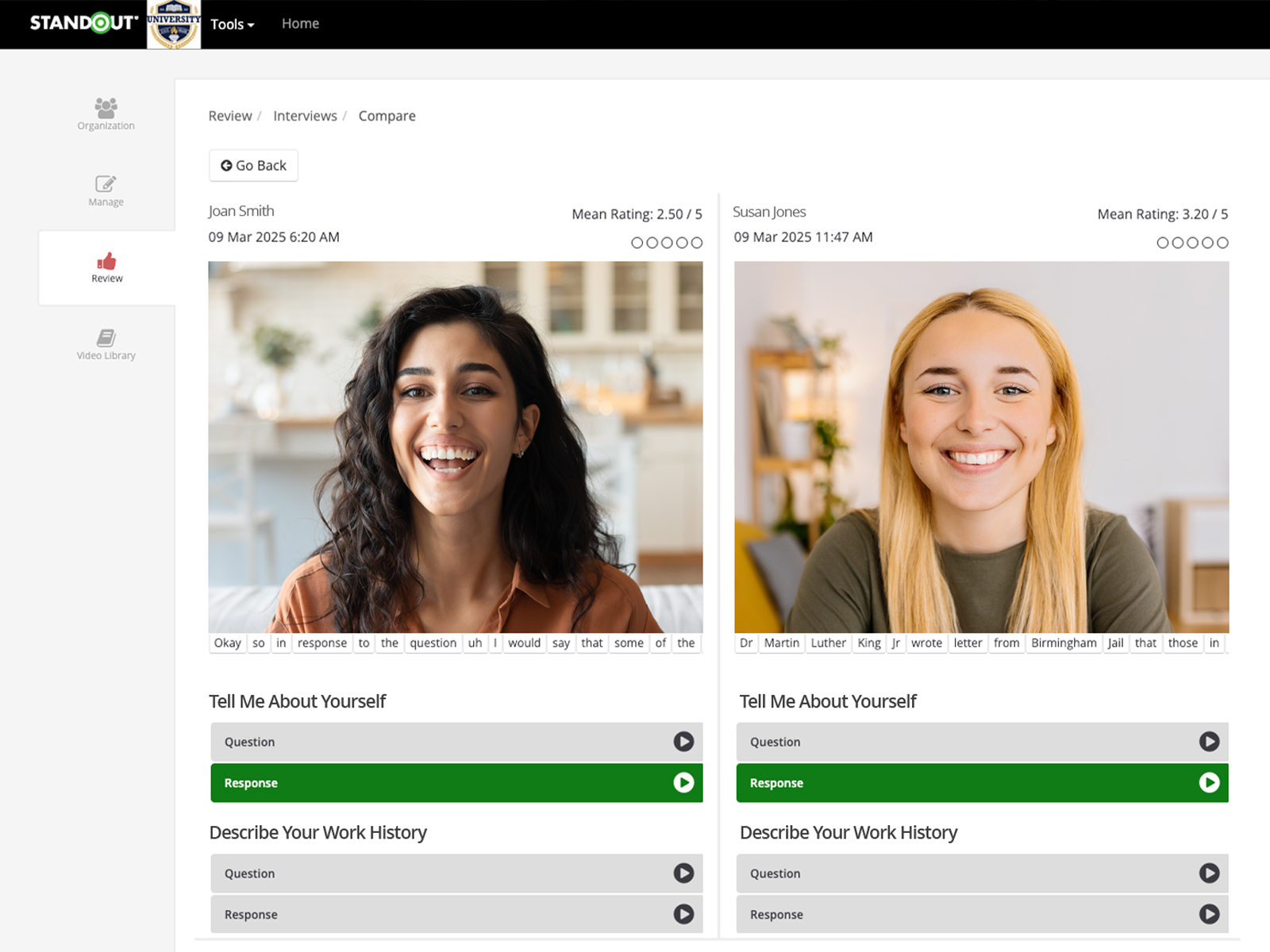Click the word 'Birmingham' in Susan's transcript

point(1063,643)
